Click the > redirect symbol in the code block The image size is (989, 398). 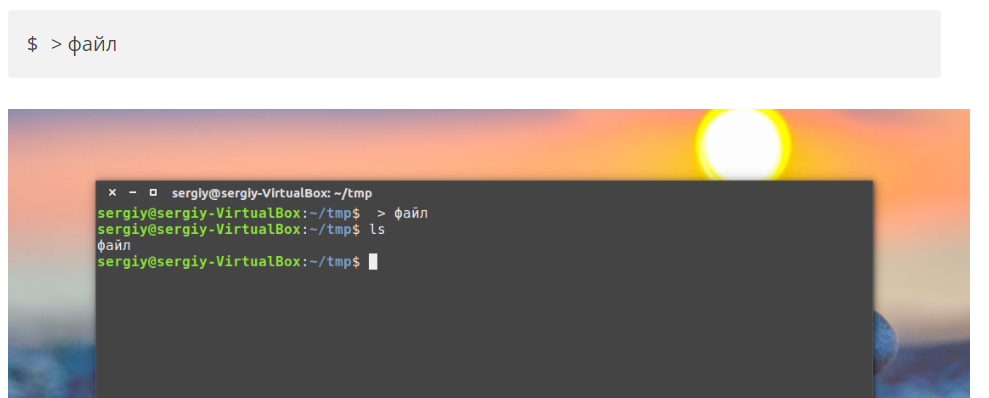pos(57,44)
